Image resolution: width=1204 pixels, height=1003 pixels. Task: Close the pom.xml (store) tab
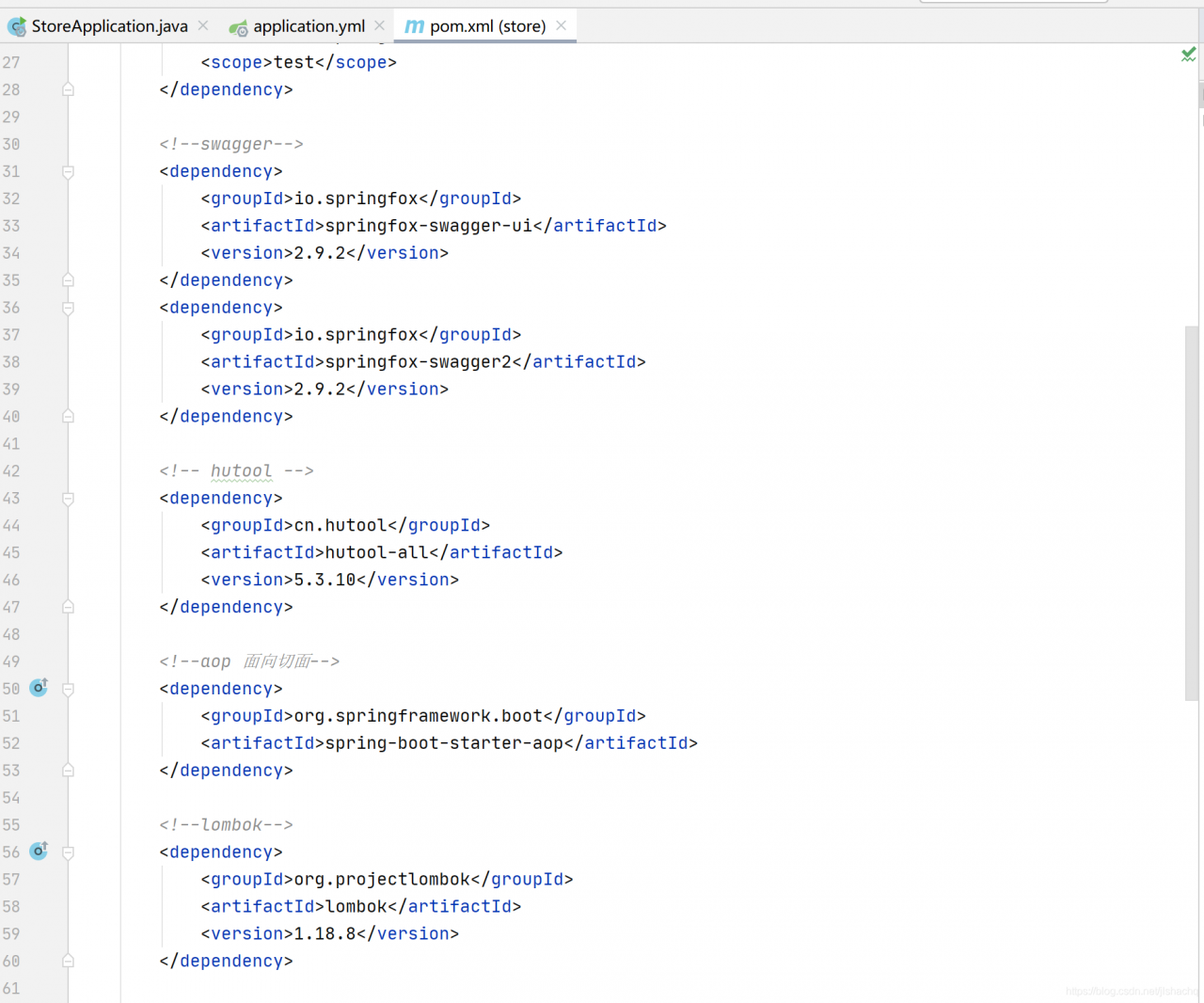coord(562,25)
